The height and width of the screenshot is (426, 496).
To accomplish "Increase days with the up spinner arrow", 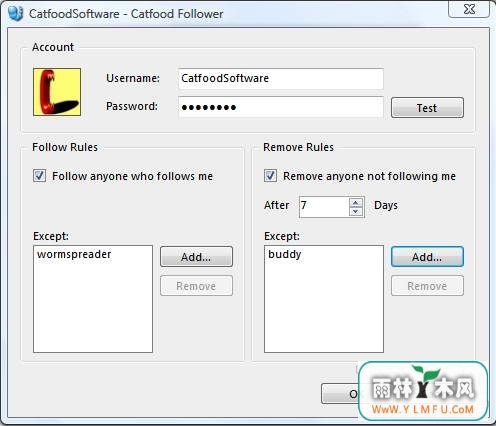I will (356, 202).
